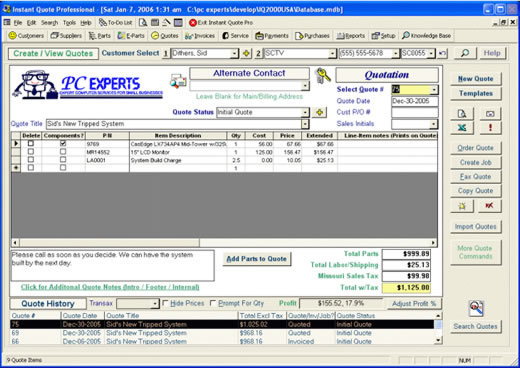Image resolution: width=520 pixels, height=368 pixels.
Task: Uncheck Components box for row 9769
Action: pos(63,143)
